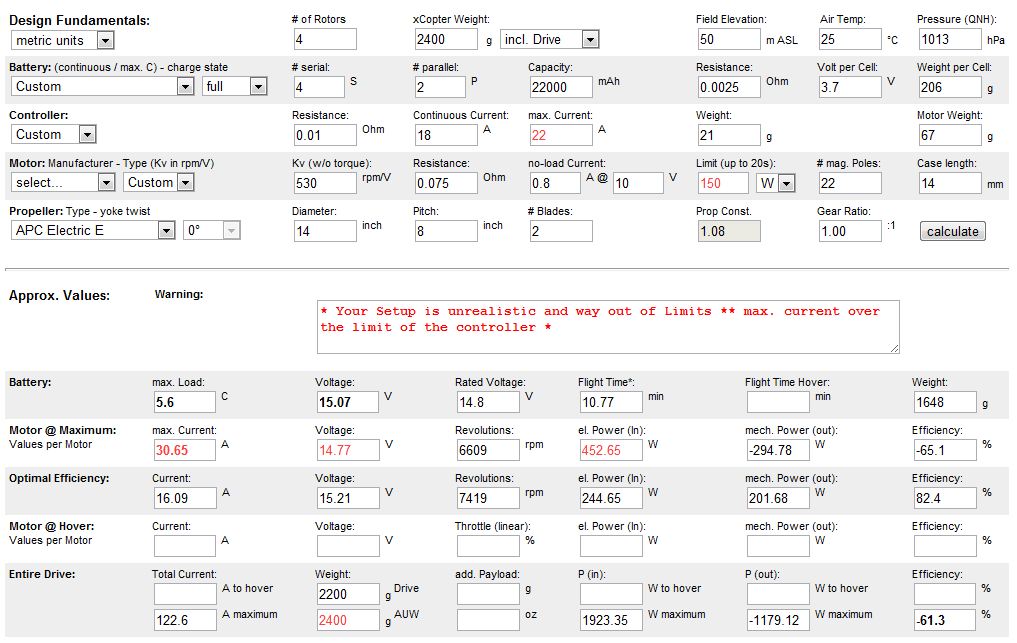Viewport: 1017px width, 643px height.
Task: Open the Controller Custom dropdown
Action: (x=53, y=135)
